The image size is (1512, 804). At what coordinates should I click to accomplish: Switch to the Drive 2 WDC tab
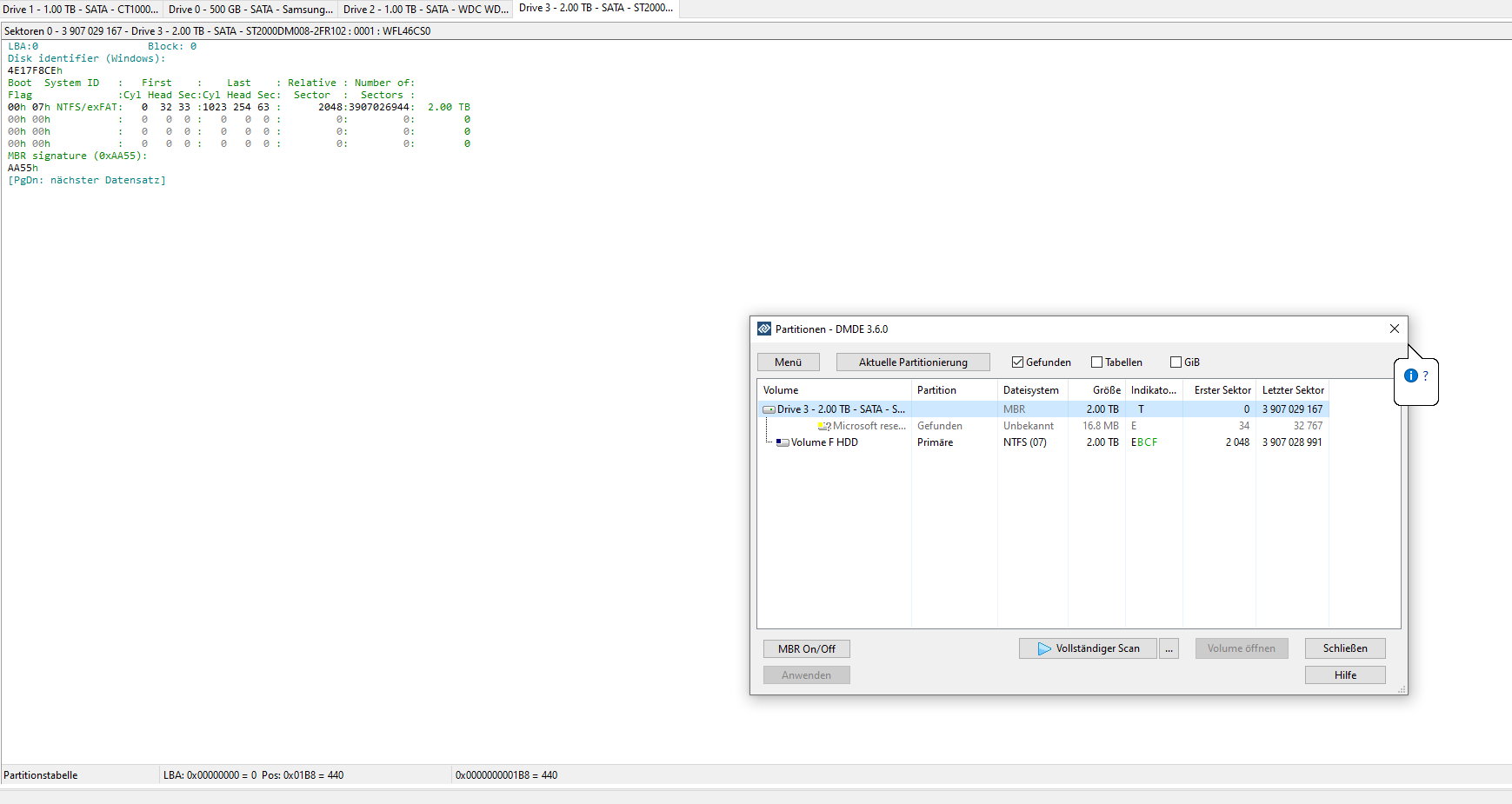[x=425, y=9]
